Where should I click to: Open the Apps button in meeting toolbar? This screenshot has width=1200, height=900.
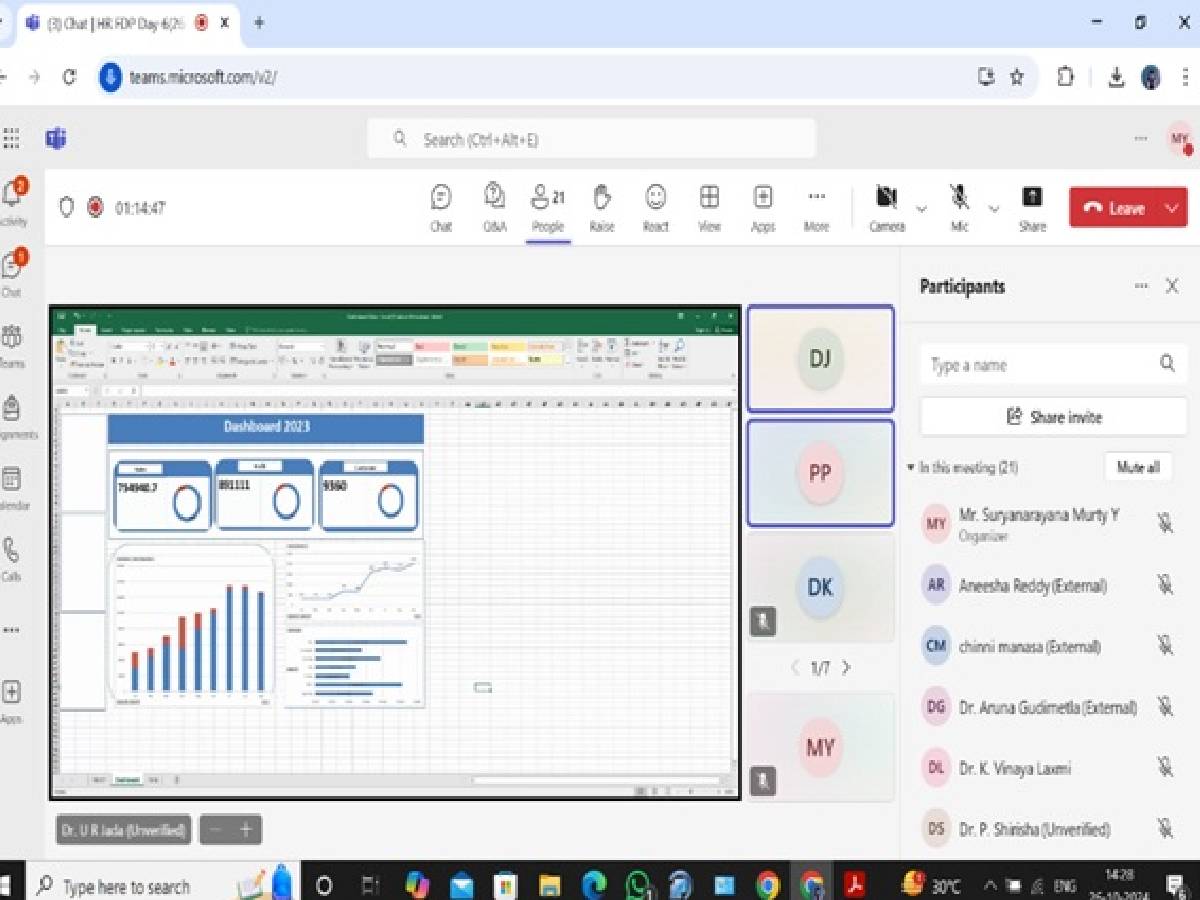pyautogui.click(x=763, y=207)
